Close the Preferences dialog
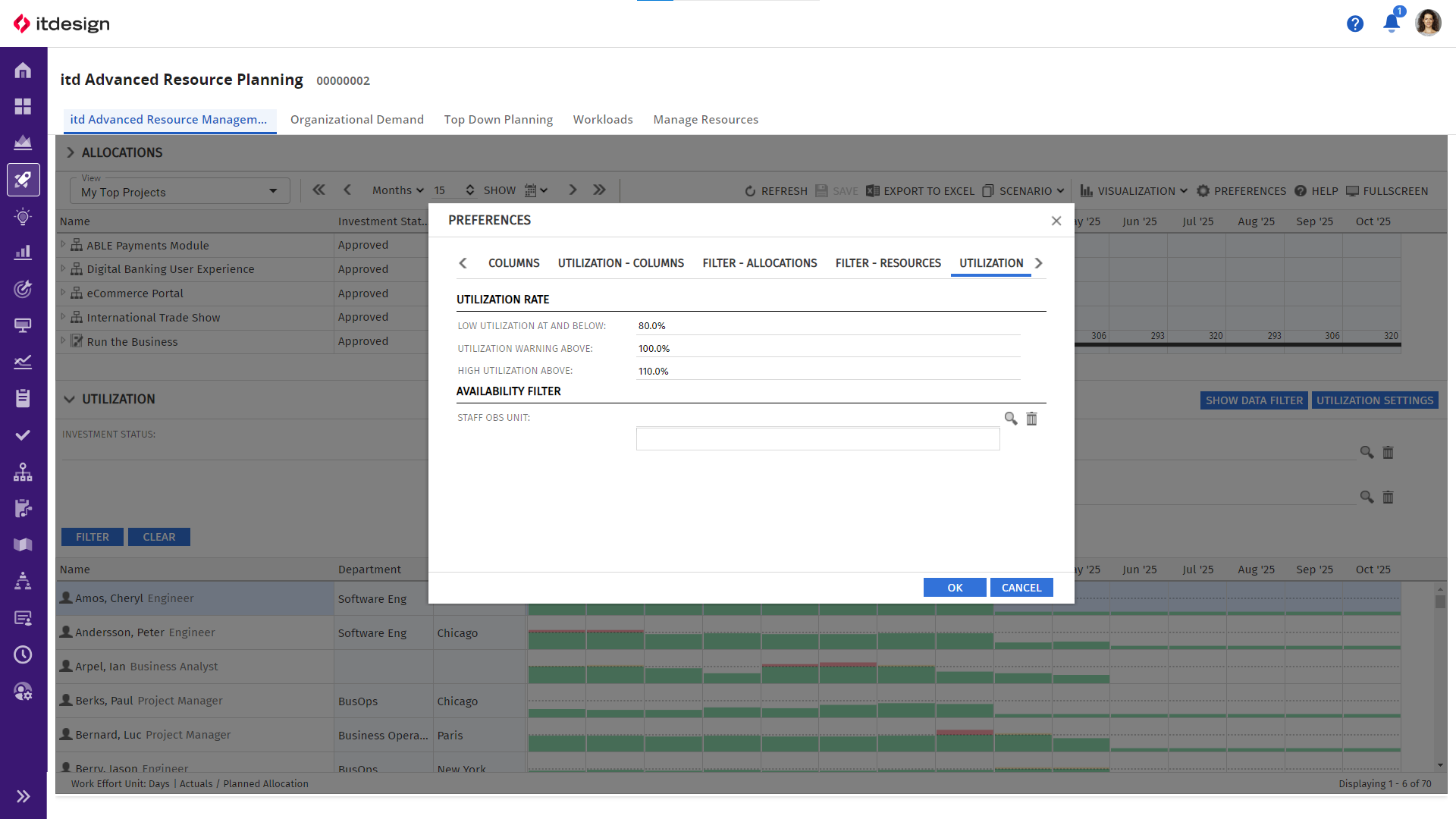 (x=1056, y=221)
